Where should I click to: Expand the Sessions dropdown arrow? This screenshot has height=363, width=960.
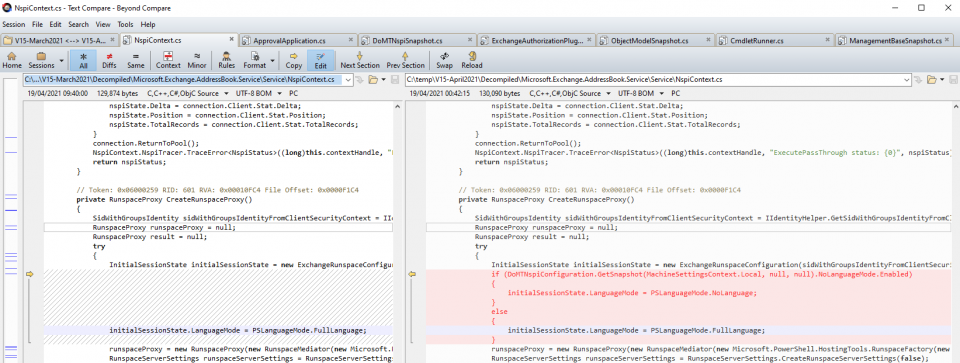[62, 60]
